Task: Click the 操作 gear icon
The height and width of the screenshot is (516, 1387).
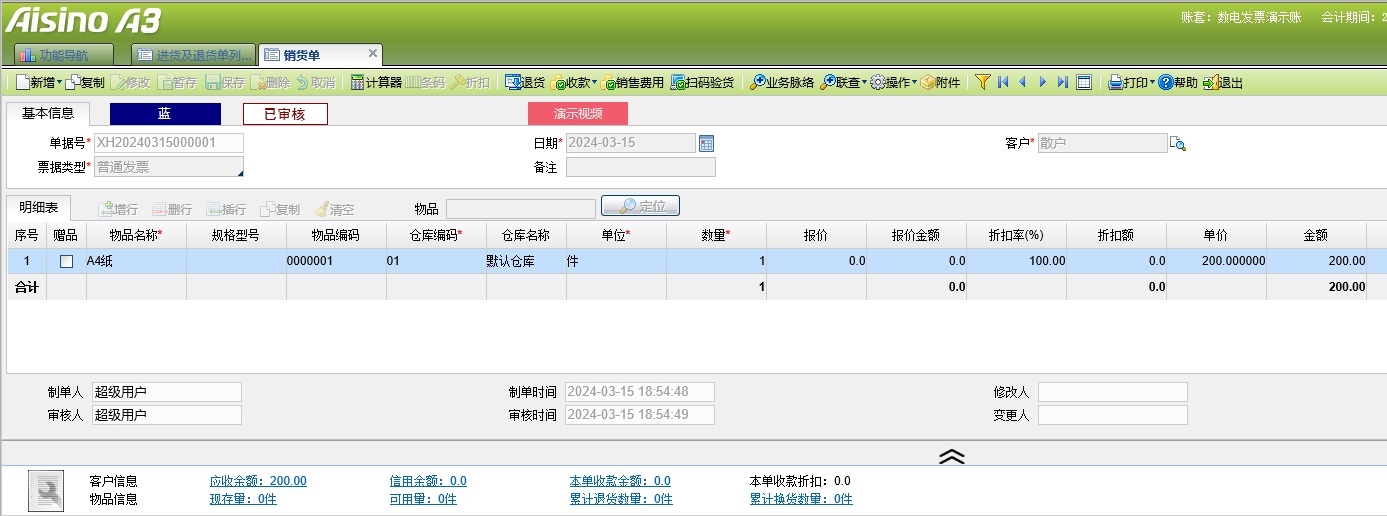Action: (x=877, y=83)
